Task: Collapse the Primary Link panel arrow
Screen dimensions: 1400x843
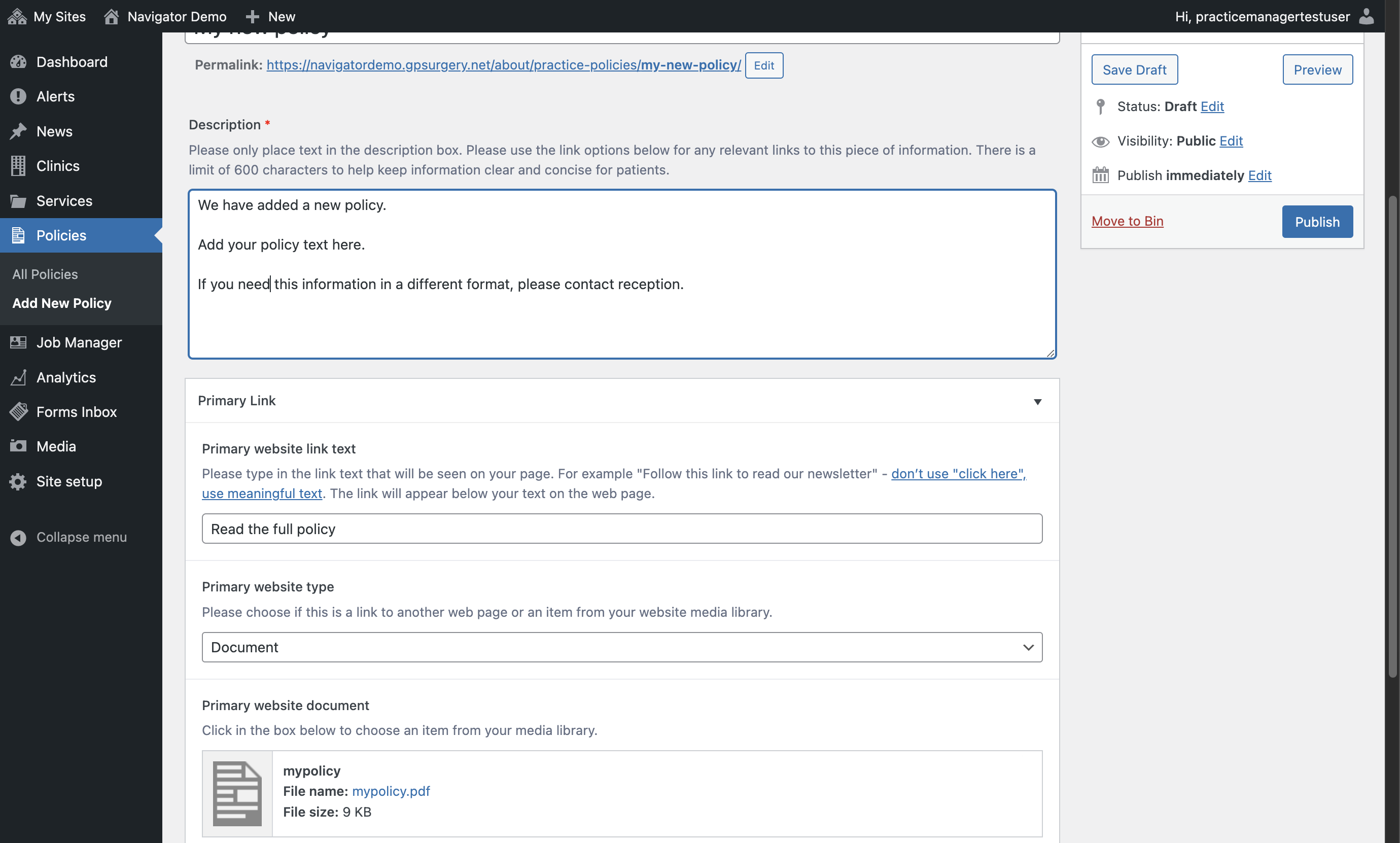Action: 1037,402
